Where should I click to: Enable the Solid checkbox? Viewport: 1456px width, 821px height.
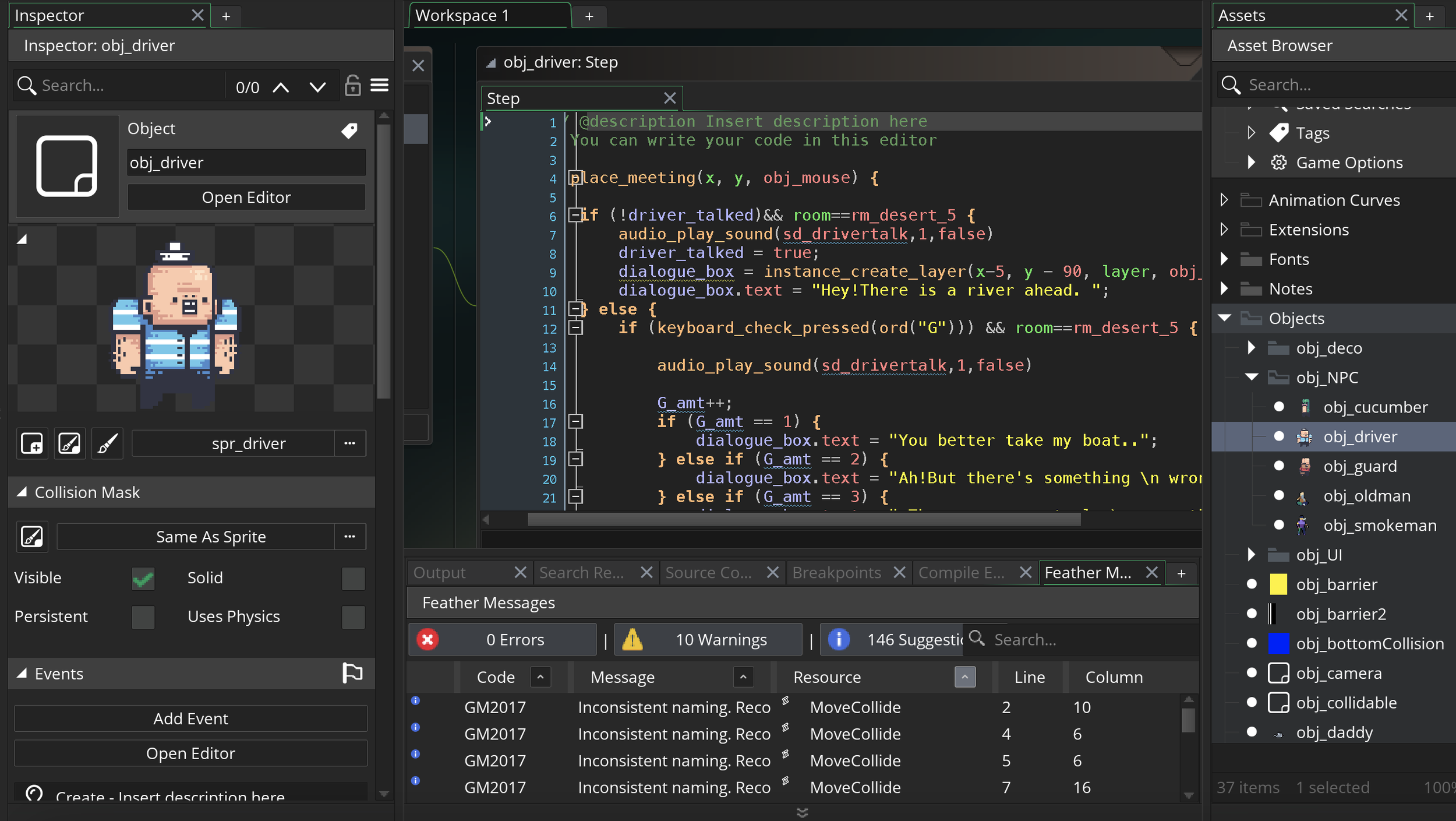(x=353, y=579)
